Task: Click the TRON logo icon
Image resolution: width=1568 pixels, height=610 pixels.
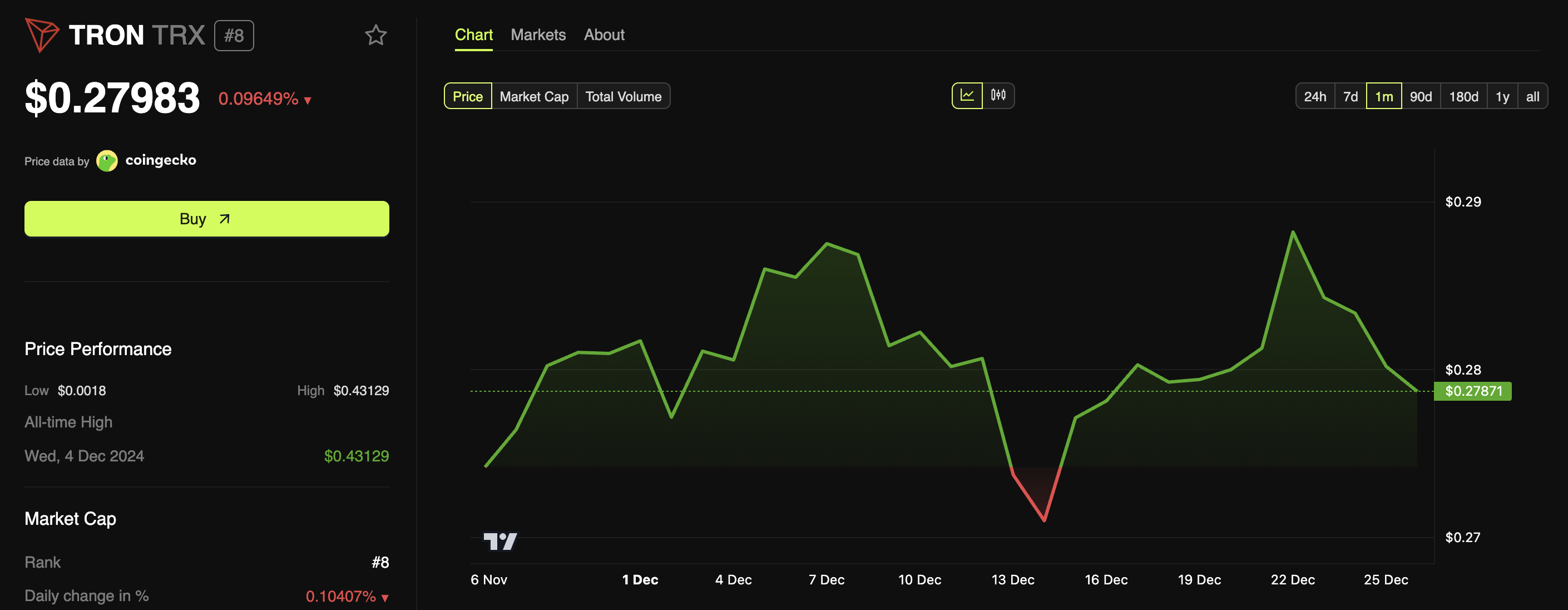Action: pyautogui.click(x=41, y=35)
